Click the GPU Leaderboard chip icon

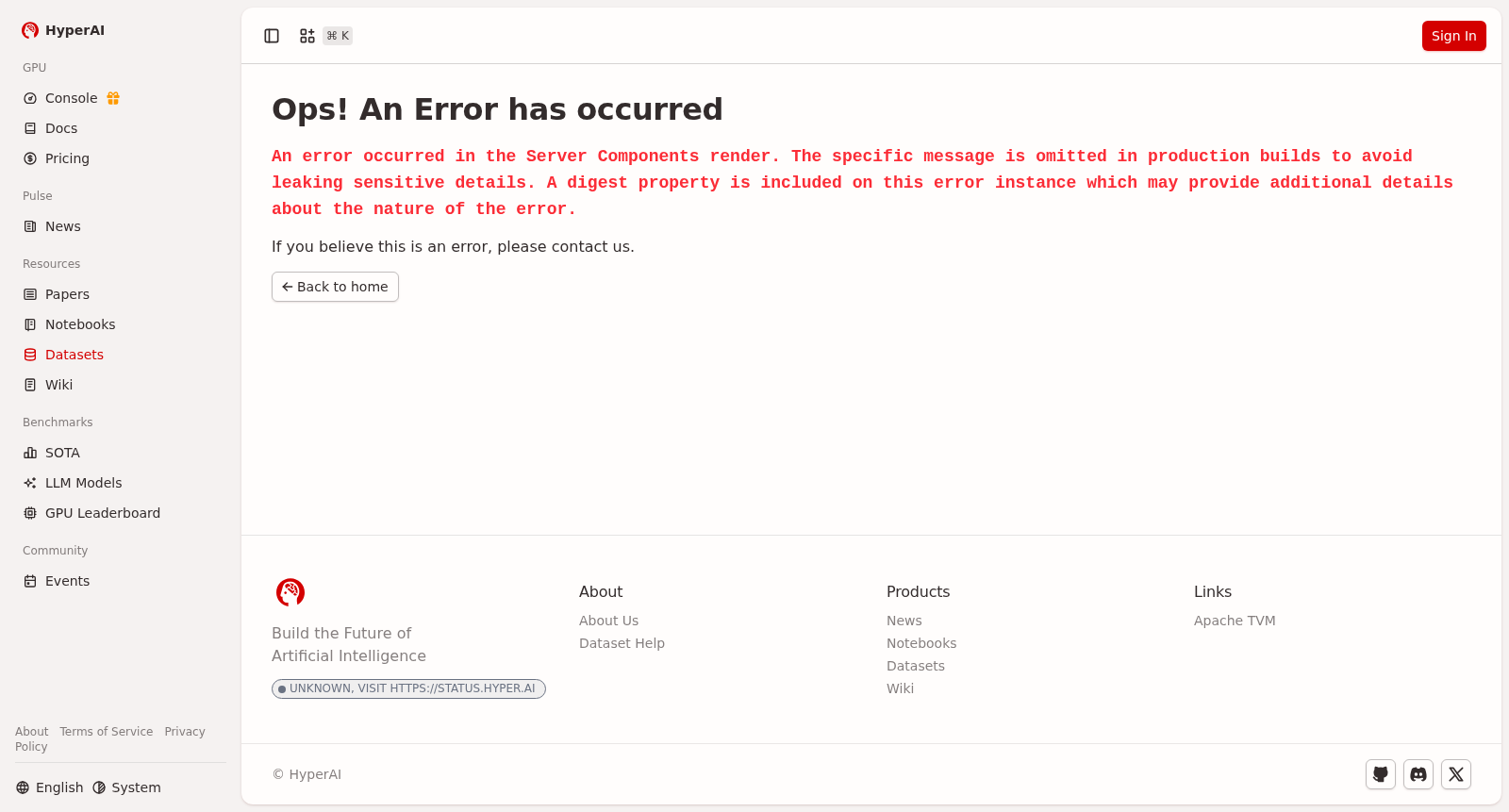pyautogui.click(x=30, y=513)
